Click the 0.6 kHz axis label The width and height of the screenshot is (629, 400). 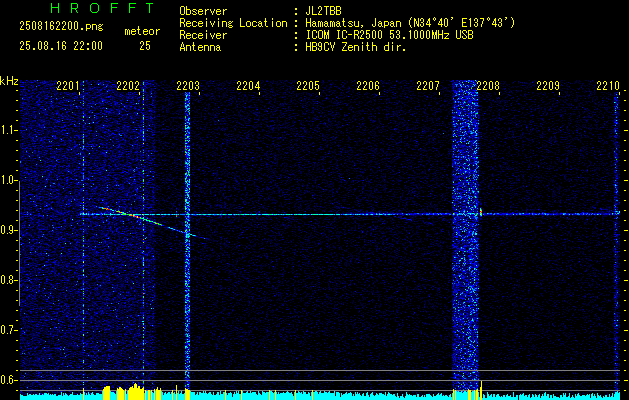pos(9,380)
